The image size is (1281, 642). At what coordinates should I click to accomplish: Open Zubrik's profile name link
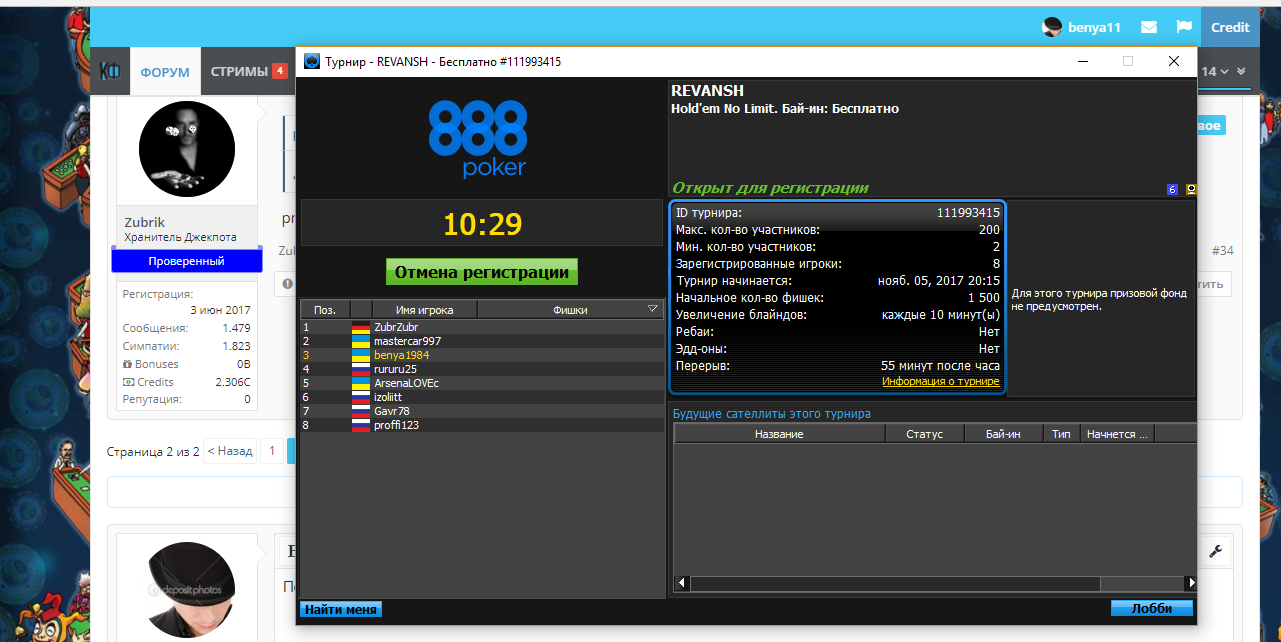coord(145,222)
